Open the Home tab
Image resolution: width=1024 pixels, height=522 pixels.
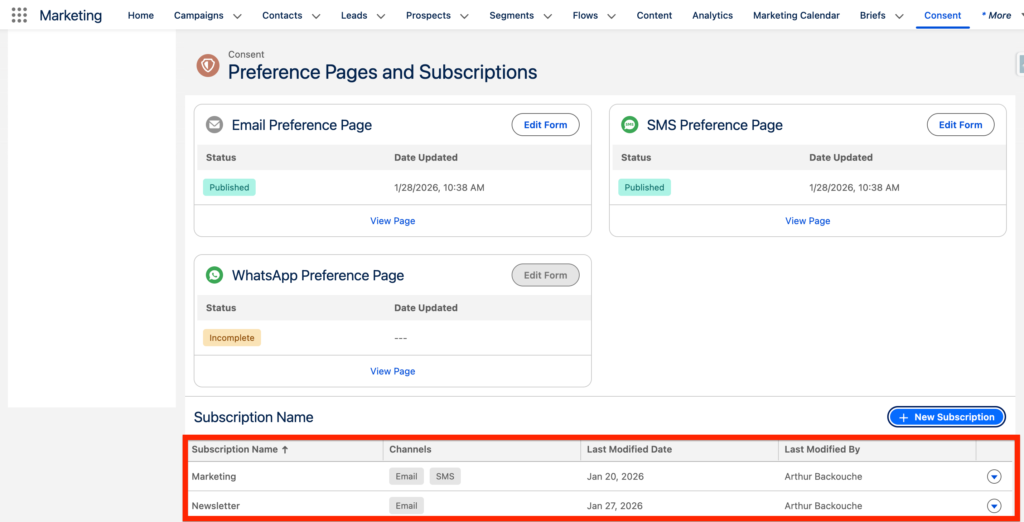click(x=141, y=16)
